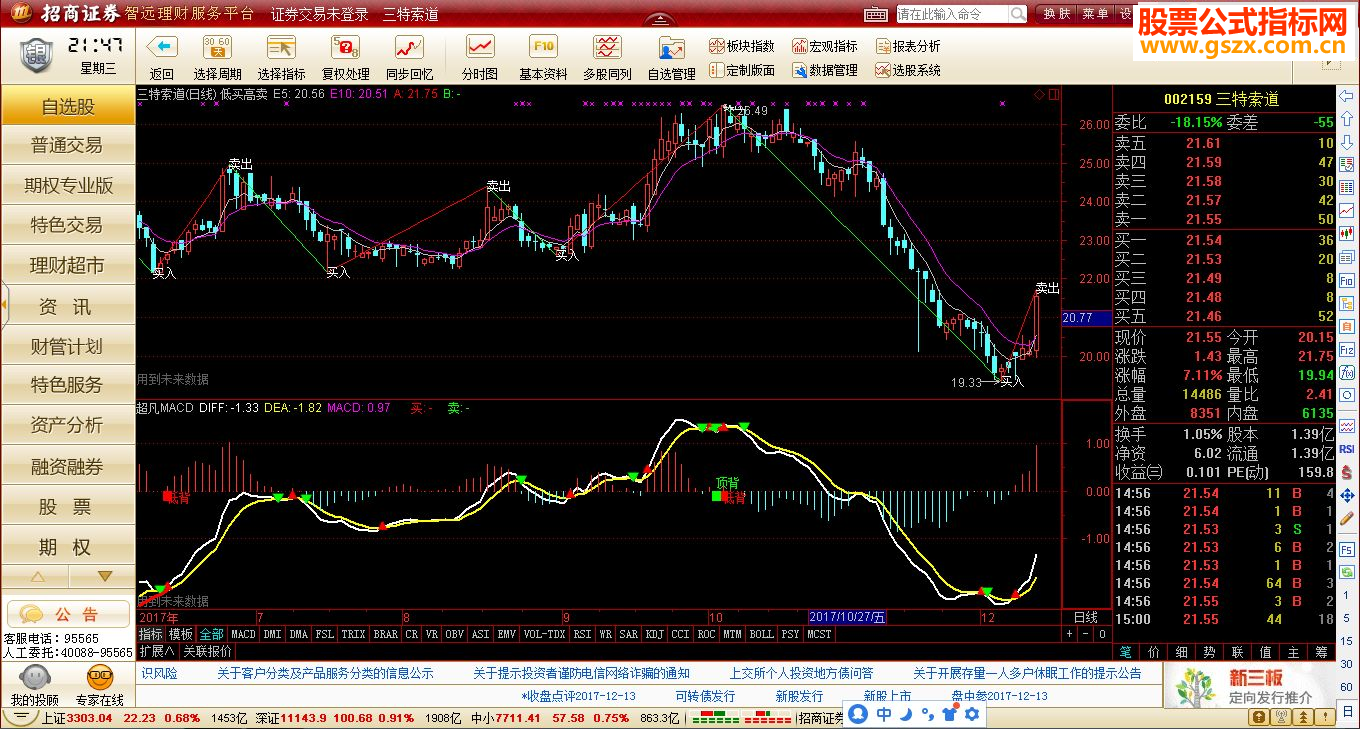Open 特色交易 in the left sidebar
Image resolution: width=1360 pixels, height=729 pixels.
coord(68,226)
